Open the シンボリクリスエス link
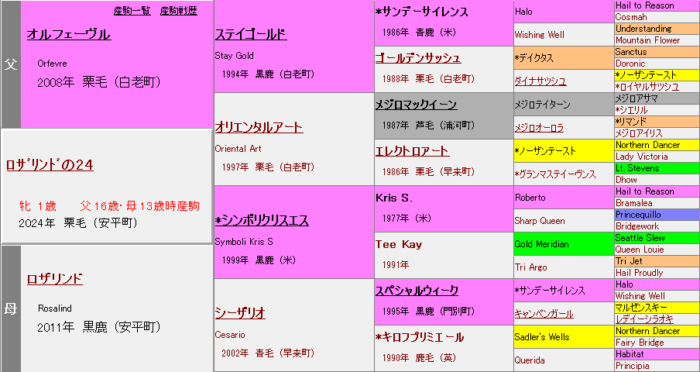 click(x=262, y=221)
